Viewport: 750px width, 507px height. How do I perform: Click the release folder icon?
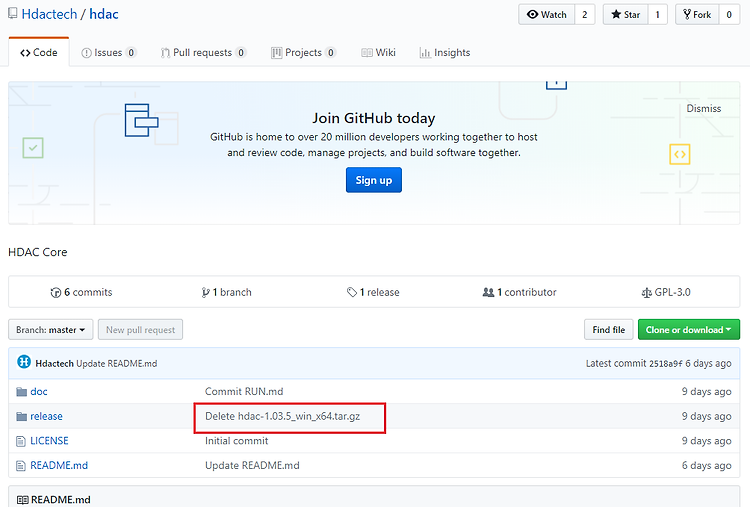pyautogui.click(x=22, y=417)
